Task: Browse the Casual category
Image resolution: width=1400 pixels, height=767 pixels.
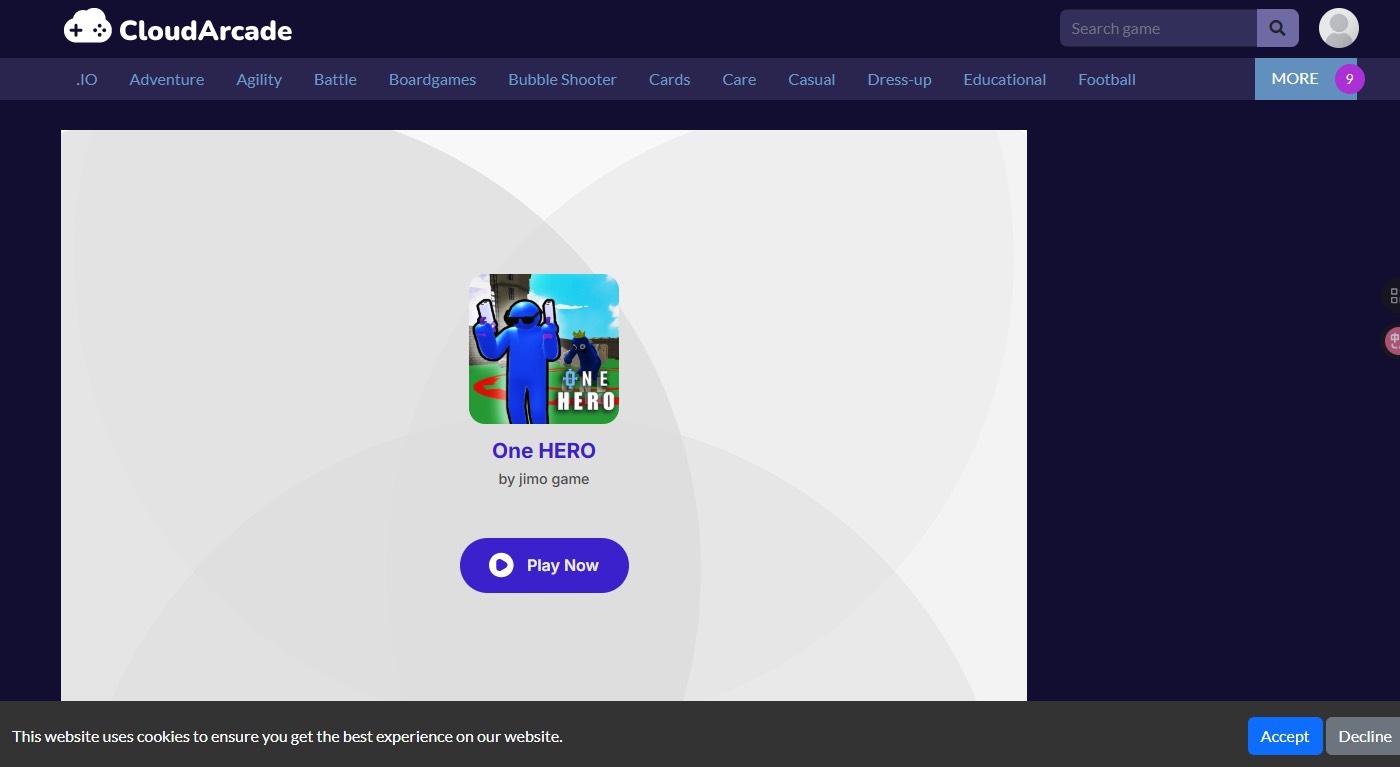Action: tap(811, 79)
